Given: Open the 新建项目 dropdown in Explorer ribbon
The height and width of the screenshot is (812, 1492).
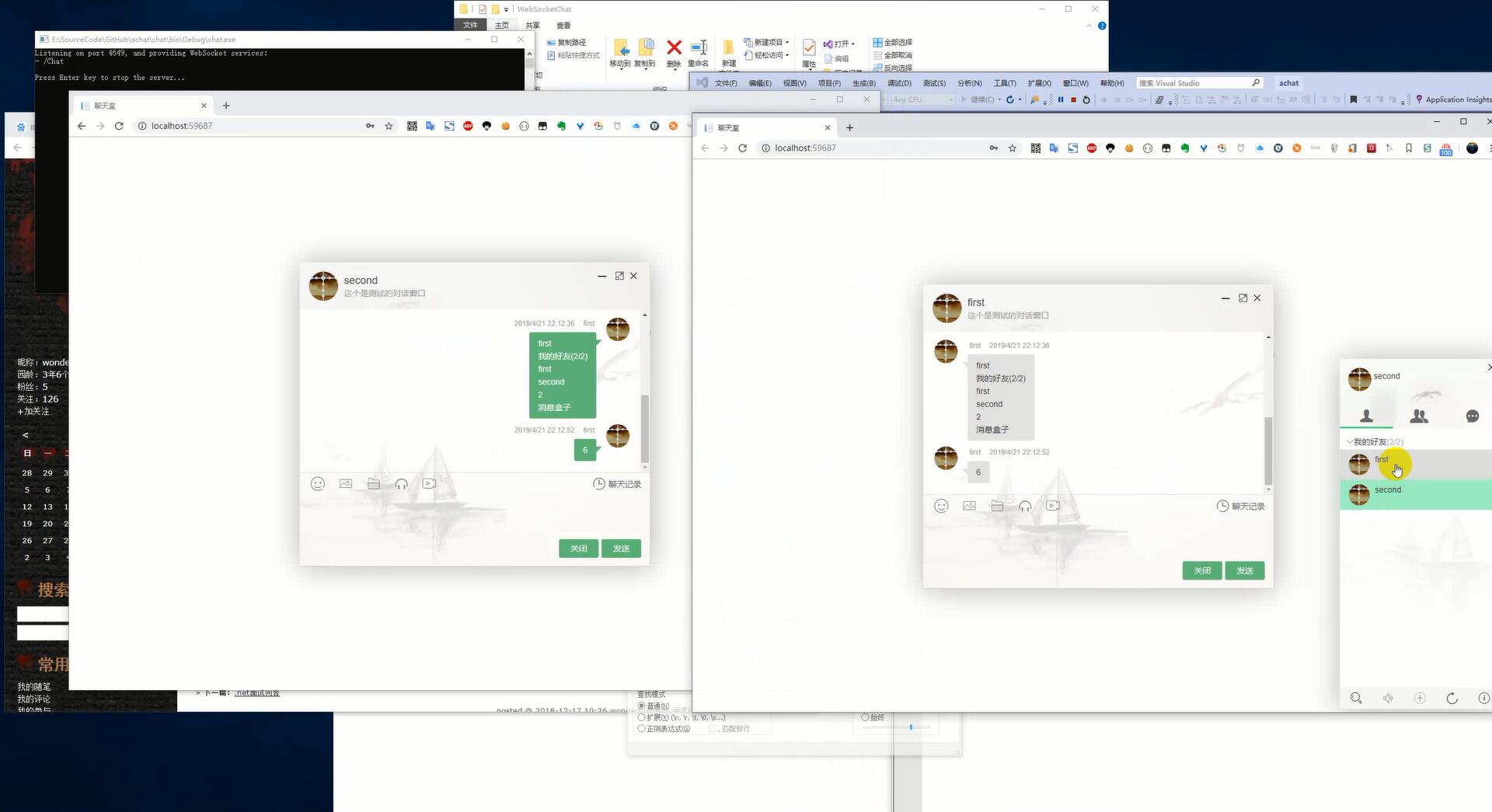Looking at the screenshot, I should [766, 42].
